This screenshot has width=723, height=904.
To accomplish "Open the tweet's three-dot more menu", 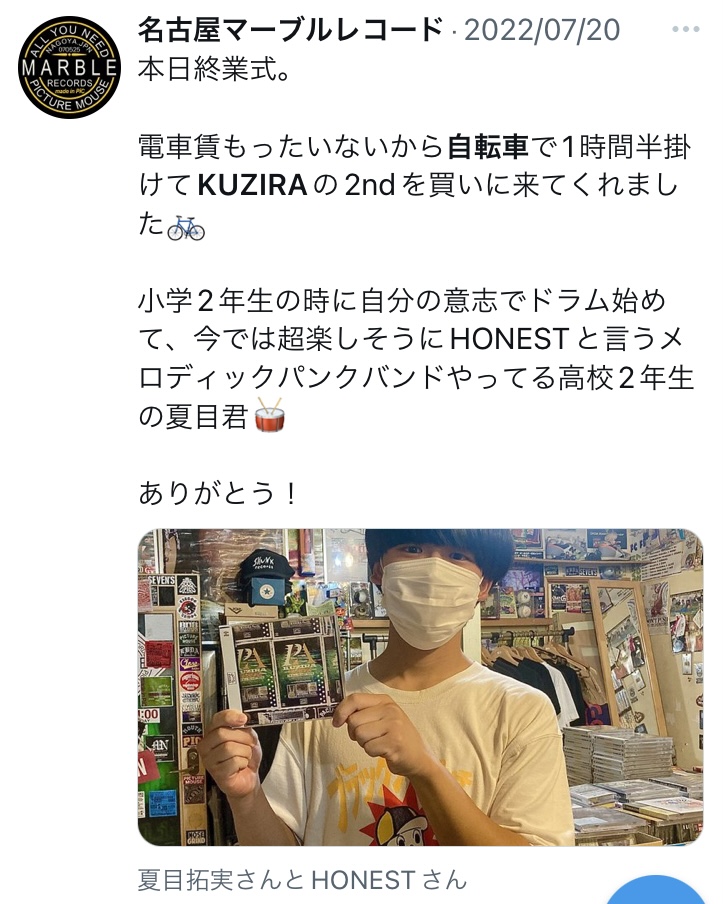I will (x=686, y=29).
